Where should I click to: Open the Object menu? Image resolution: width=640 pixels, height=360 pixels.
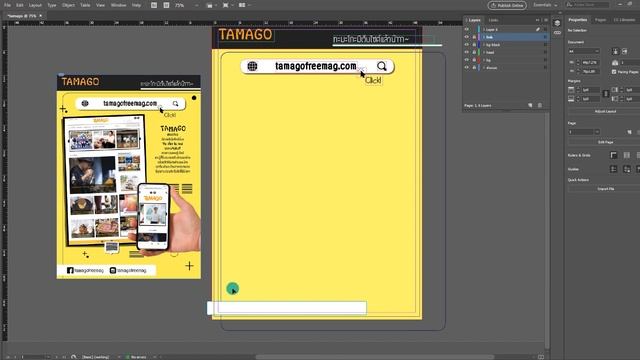[68, 5]
